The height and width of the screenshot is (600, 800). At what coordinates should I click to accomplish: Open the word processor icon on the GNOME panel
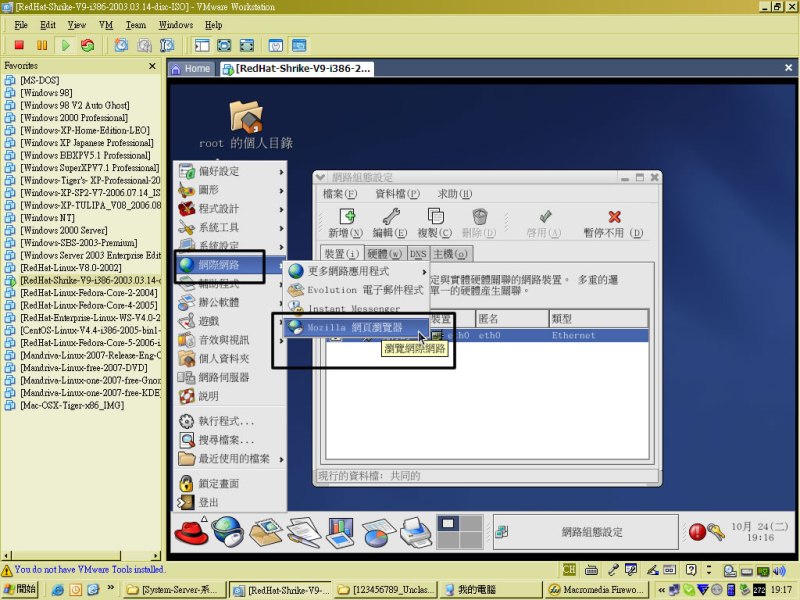pyautogui.click(x=303, y=532)
